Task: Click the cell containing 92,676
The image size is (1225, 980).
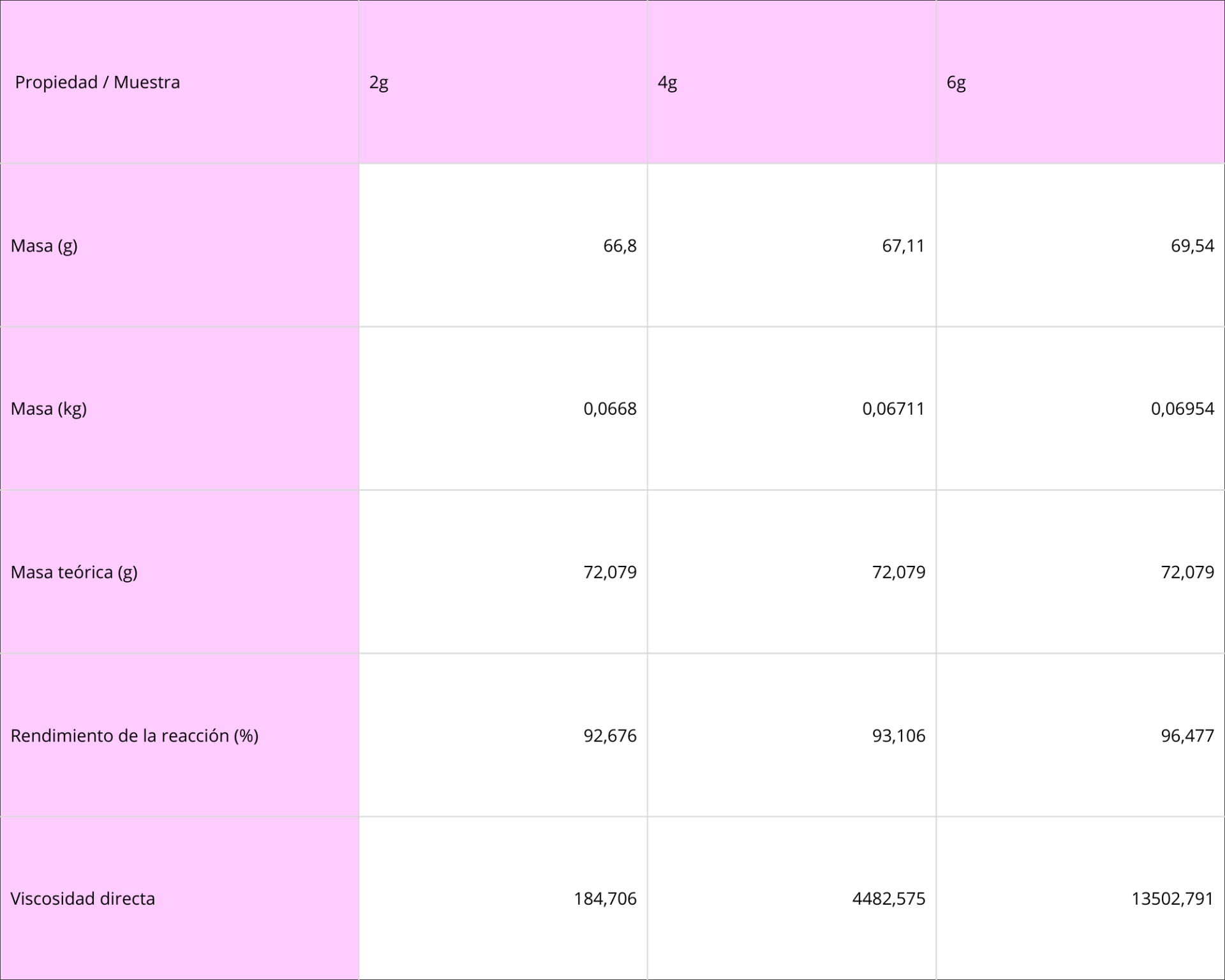Action: pyautogui.click(x=503, y=736)
